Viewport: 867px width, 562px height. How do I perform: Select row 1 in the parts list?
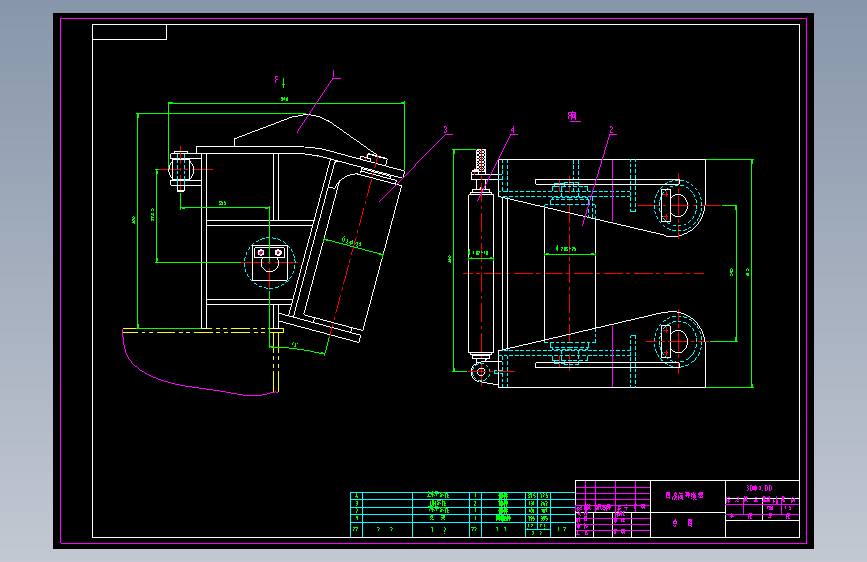pos(462,519)
